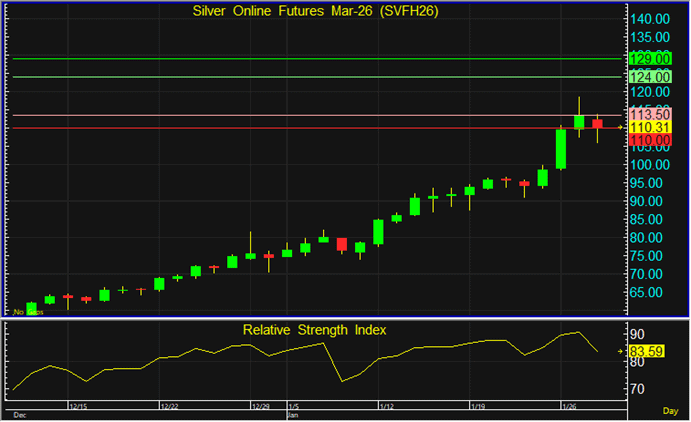Click the 113.50 pink price label

point(650,115)
